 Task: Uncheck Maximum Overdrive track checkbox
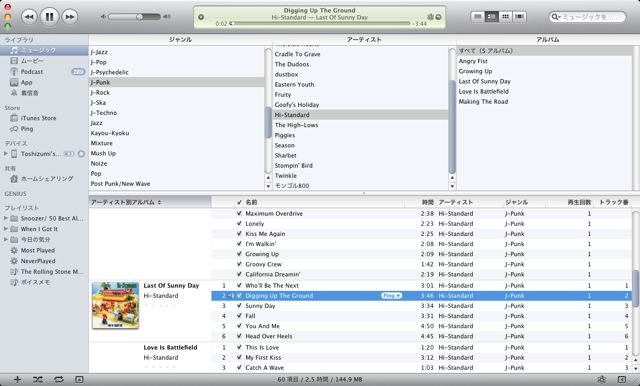239,213
